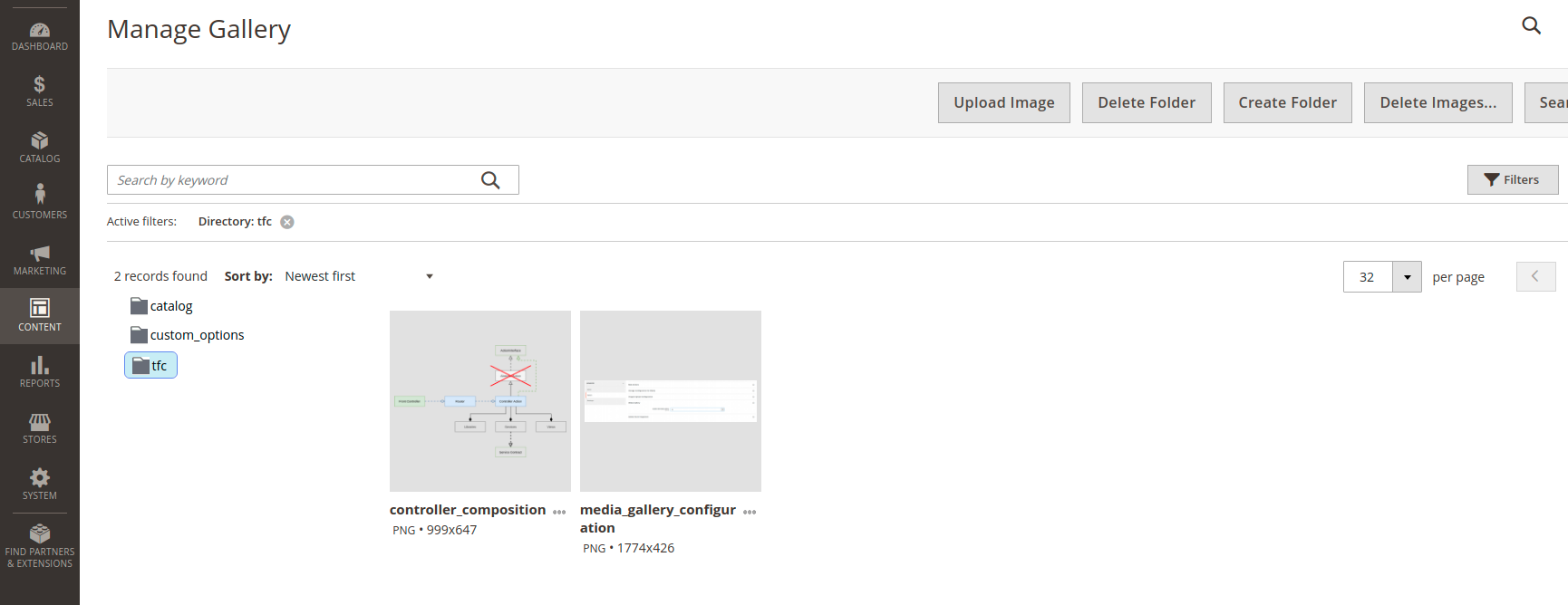Open the Sort by Newest first dropdown
The width and height of the screenshot is (1568, 605).
click(360, 276)
